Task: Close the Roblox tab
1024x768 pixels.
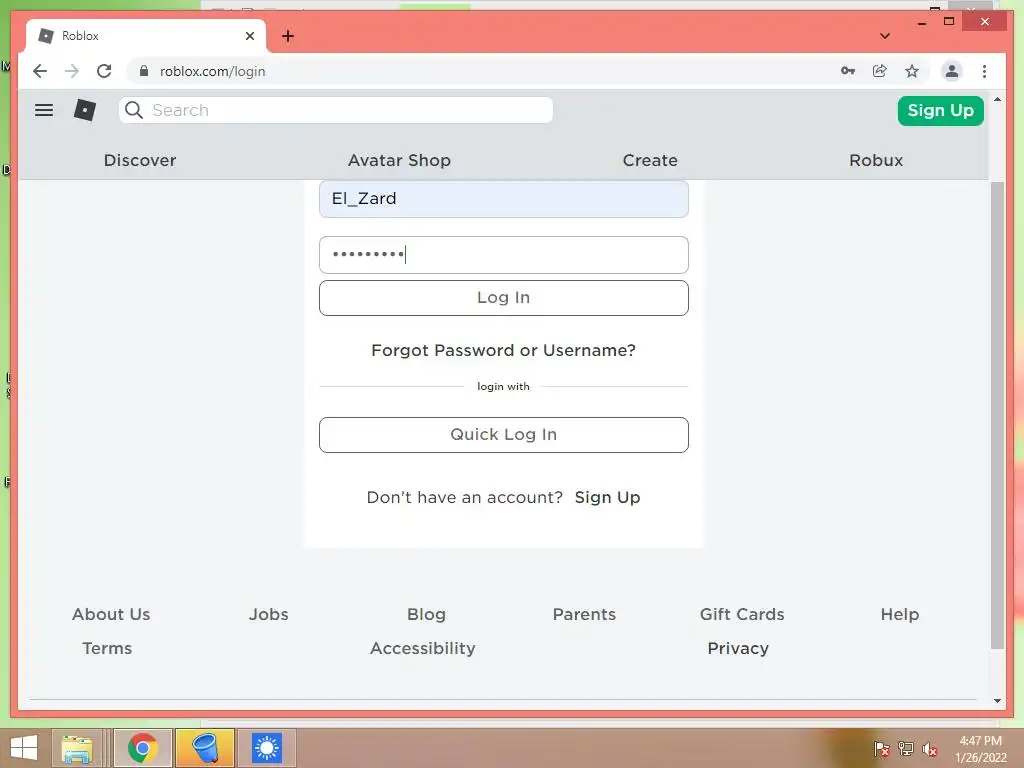Action: coord(249,36)
